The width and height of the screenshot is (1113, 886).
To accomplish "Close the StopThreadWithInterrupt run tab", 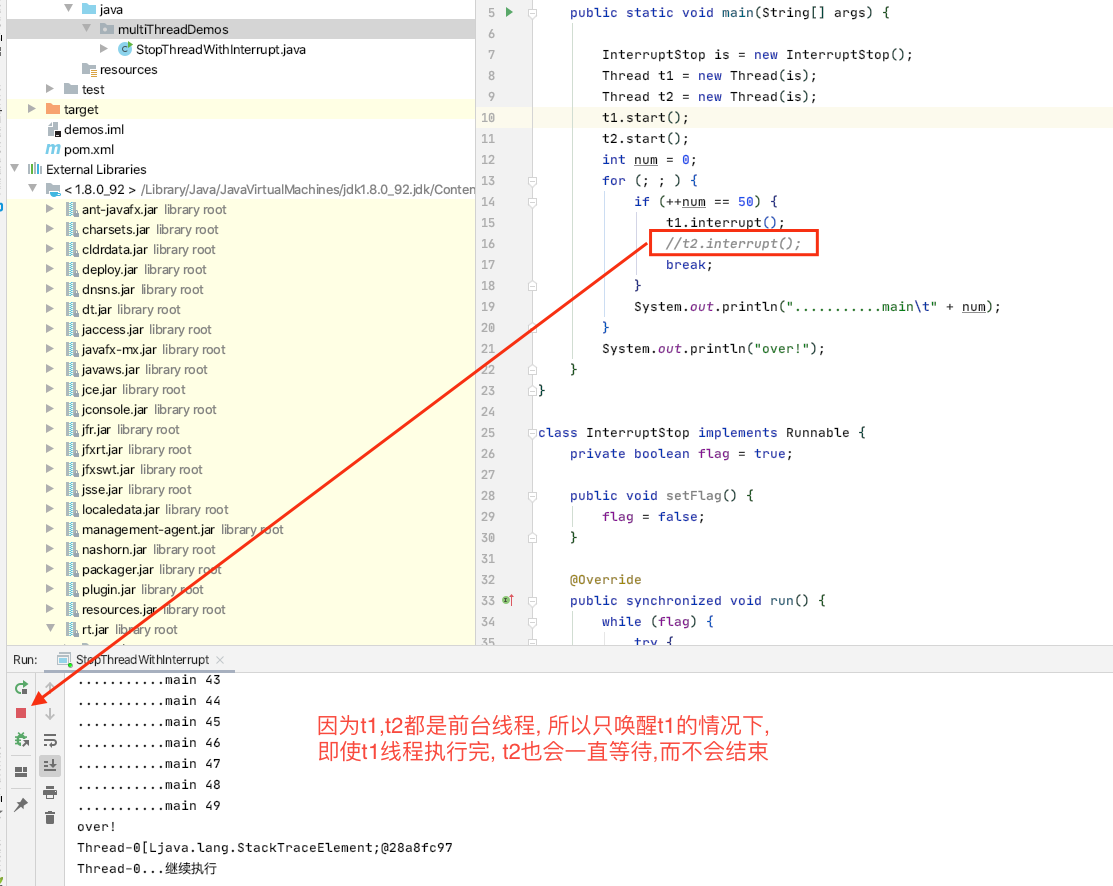I will (220, 660).
